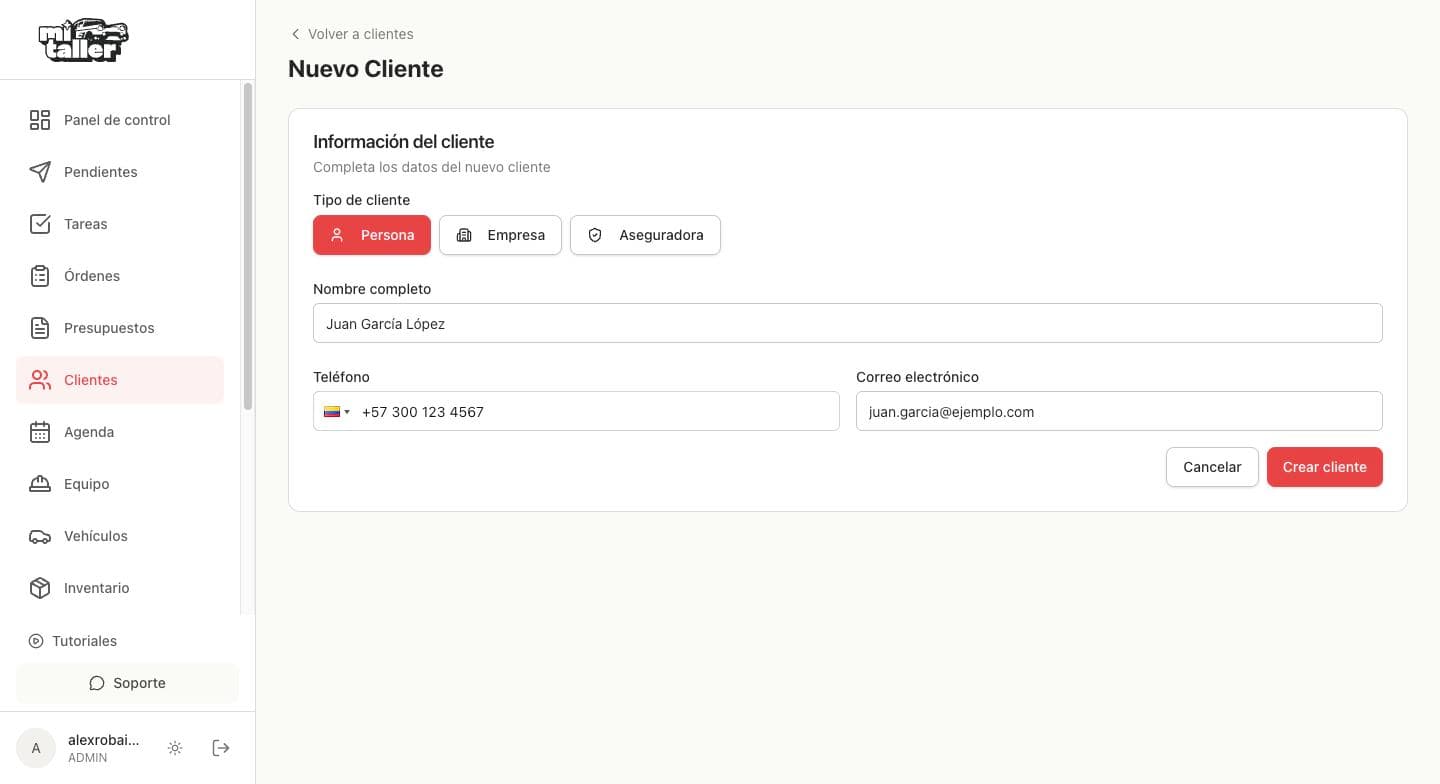Toggle the light theme sun icon
The width and height of the screenshot is (1440, 784).
click(x=175, y=748)
